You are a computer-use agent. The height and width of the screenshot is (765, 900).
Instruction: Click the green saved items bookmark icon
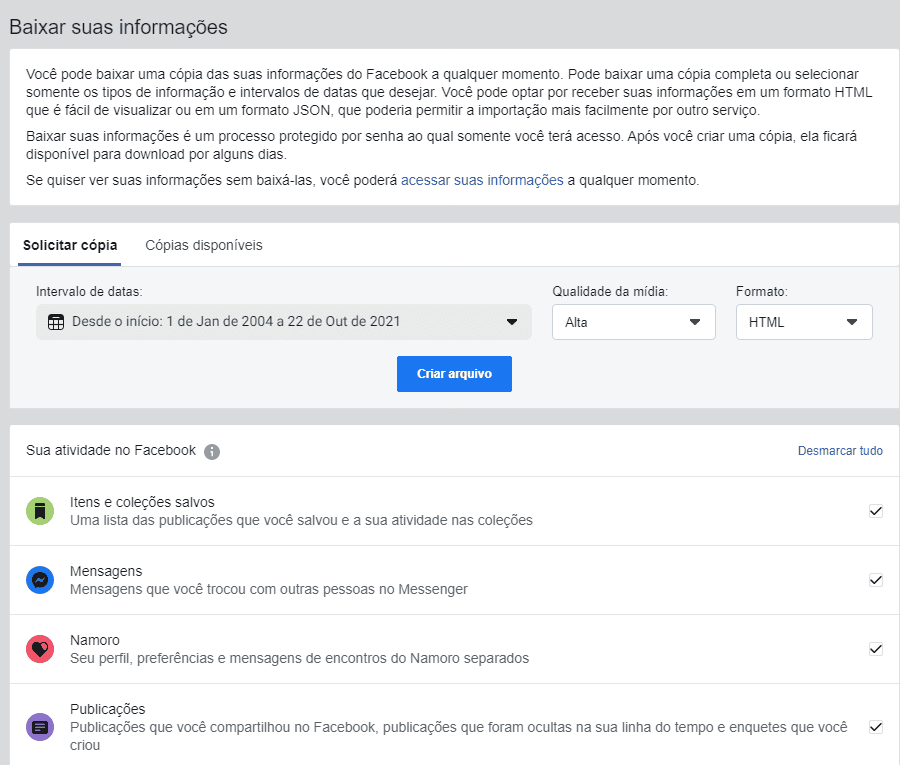[40, 511]
